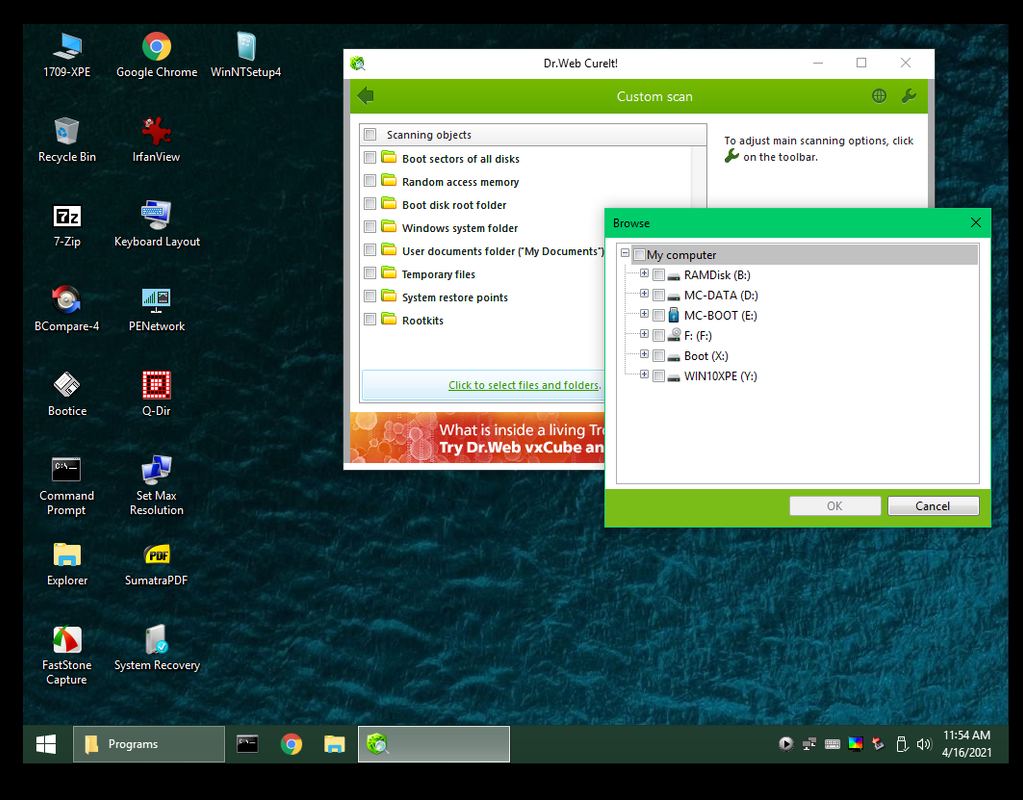Click the network tray icon
This screenshot has width=1023, height=800.
tap(809, 744)
